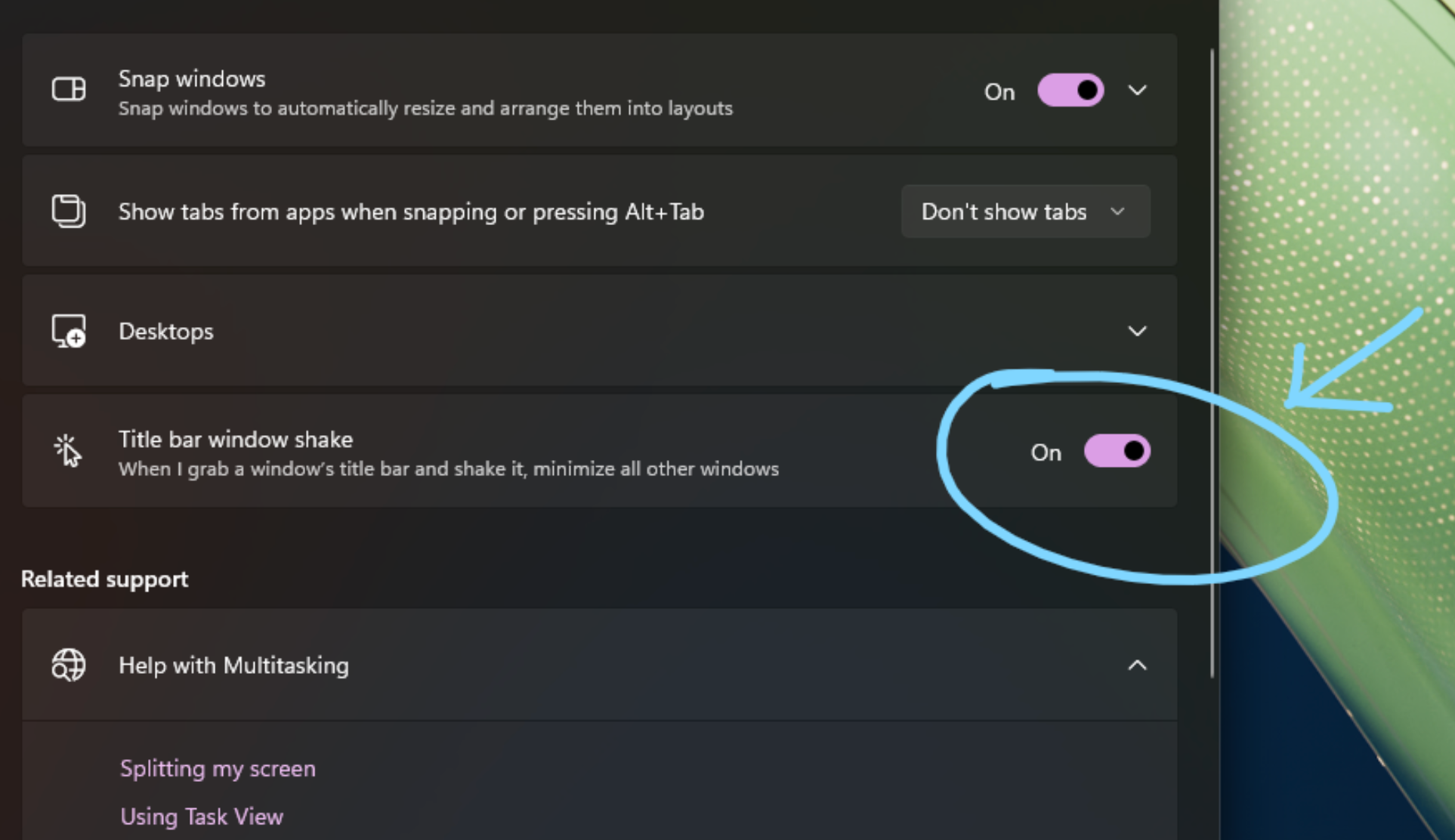
Task: Click the Desktops monitor icon
Action: pos(68,331)
